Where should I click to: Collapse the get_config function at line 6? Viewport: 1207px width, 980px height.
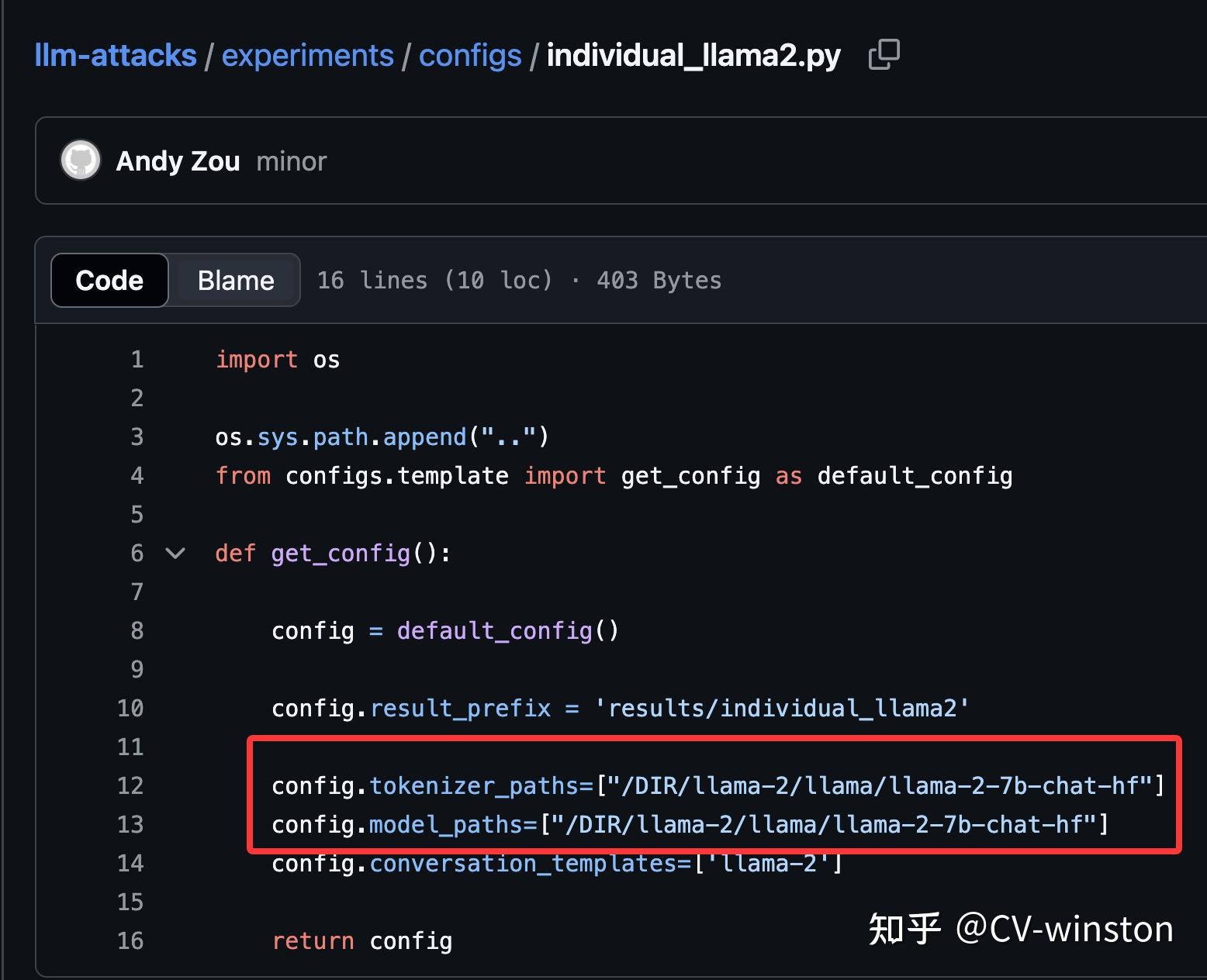pos(175,554)
